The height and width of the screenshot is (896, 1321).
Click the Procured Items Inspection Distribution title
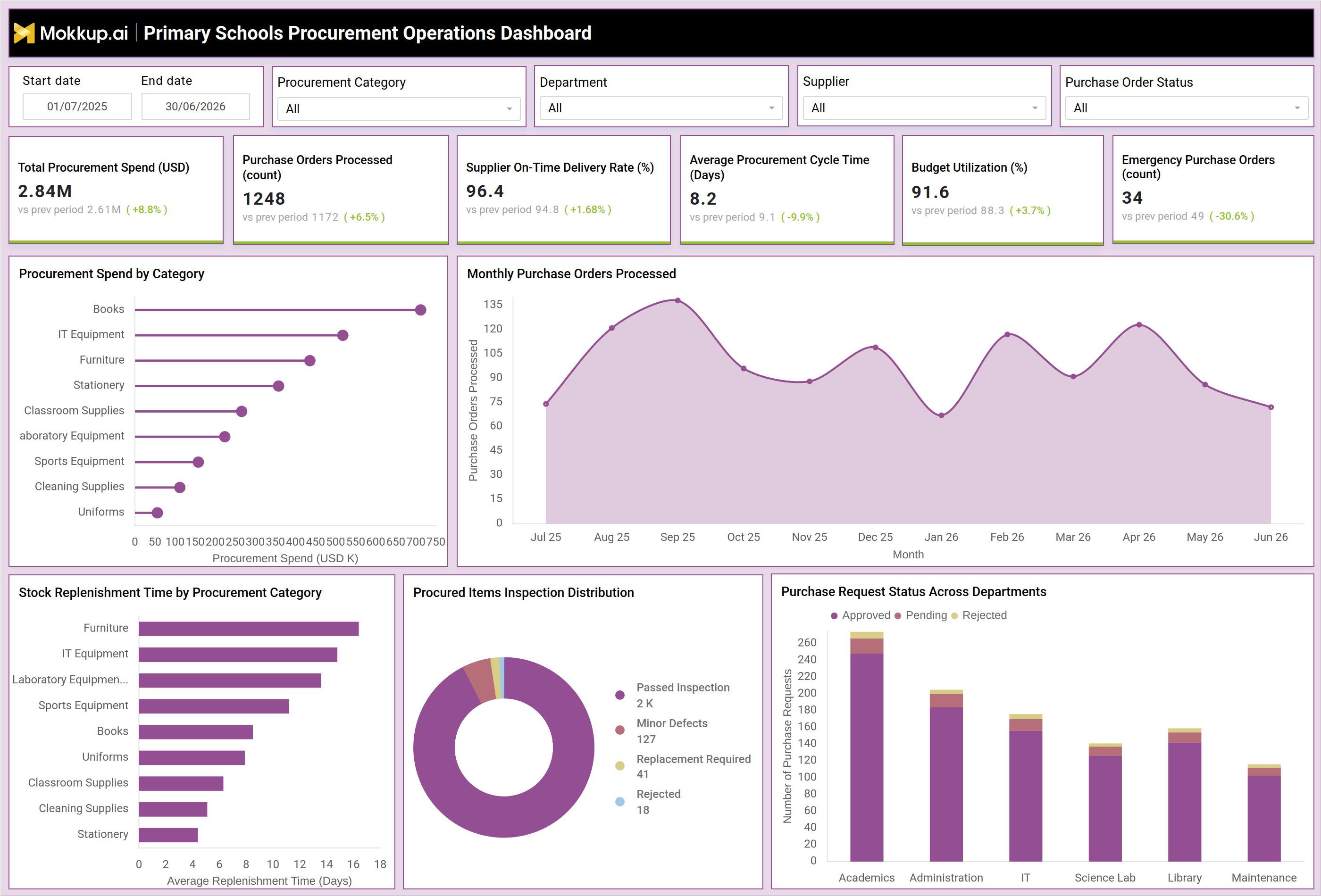[524, 593]
